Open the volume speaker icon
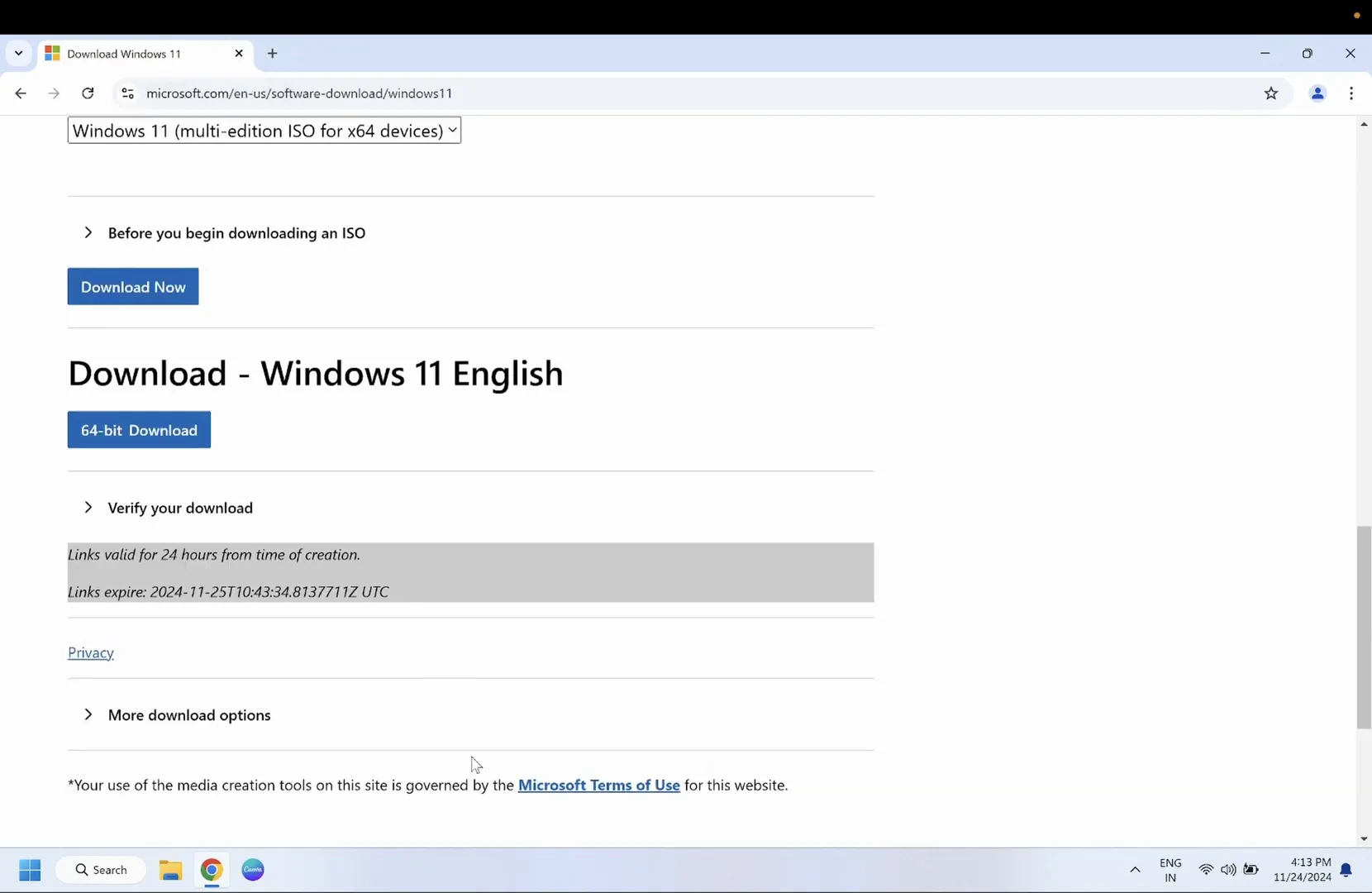 [1228, 870]
